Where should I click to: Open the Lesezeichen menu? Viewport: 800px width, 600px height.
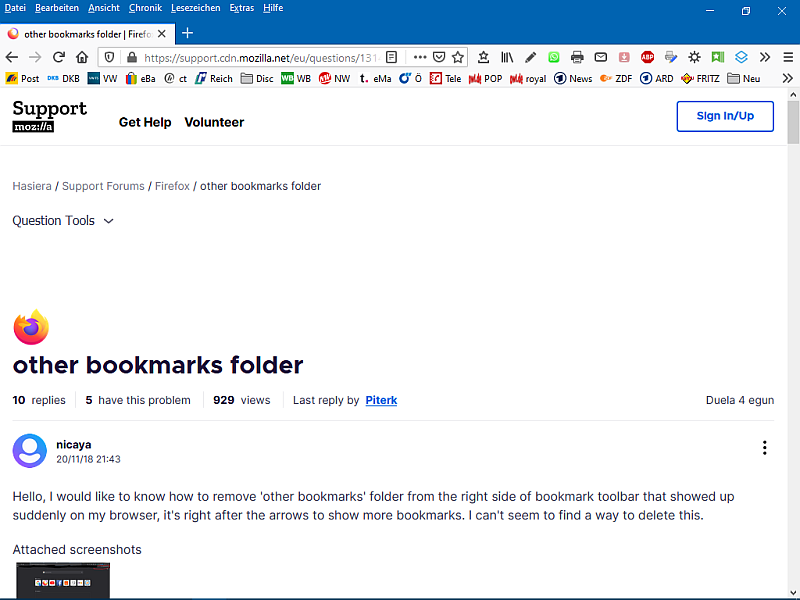click(x=195, y=8)
